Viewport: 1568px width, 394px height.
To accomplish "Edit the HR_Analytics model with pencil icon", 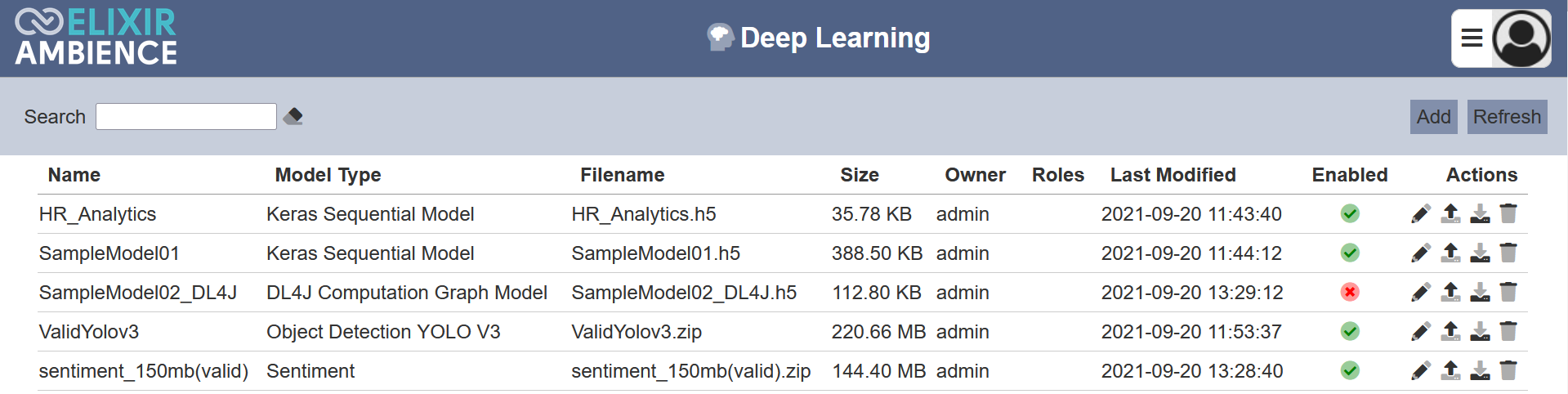I will click(x=1421, y=214).
